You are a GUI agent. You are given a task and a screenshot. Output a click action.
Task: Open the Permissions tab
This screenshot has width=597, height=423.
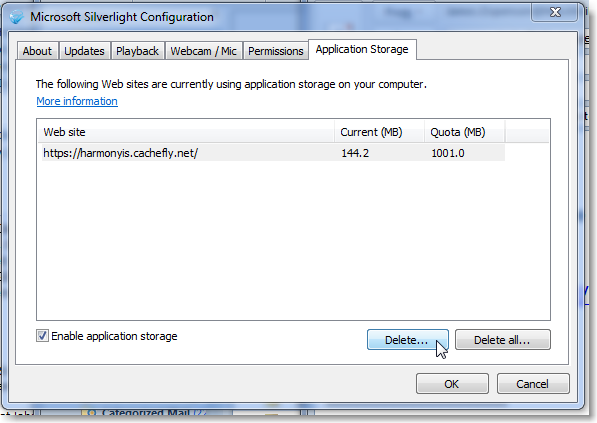[x=276, y=51]
